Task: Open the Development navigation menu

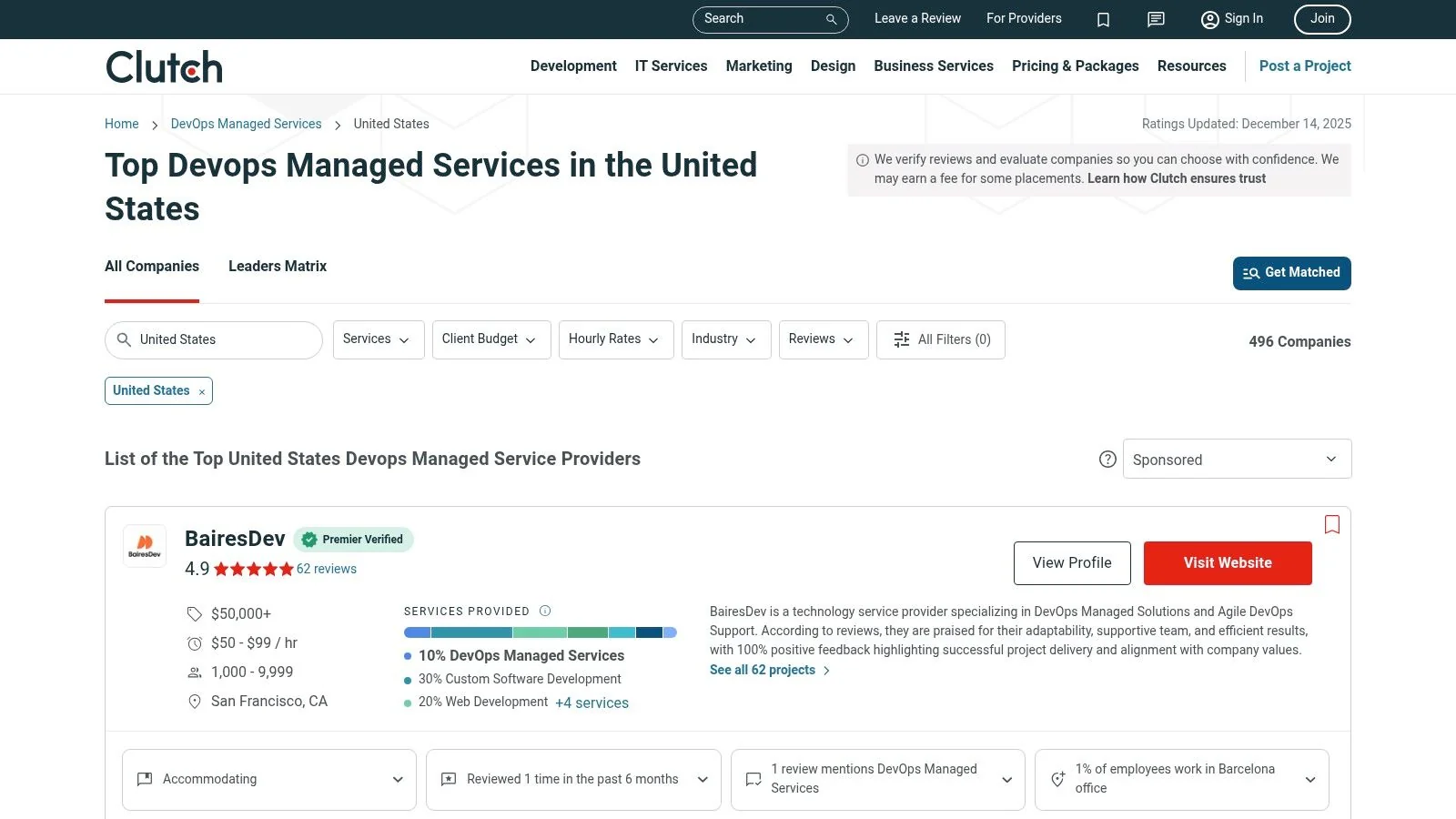Action: (x=573, y=66)
